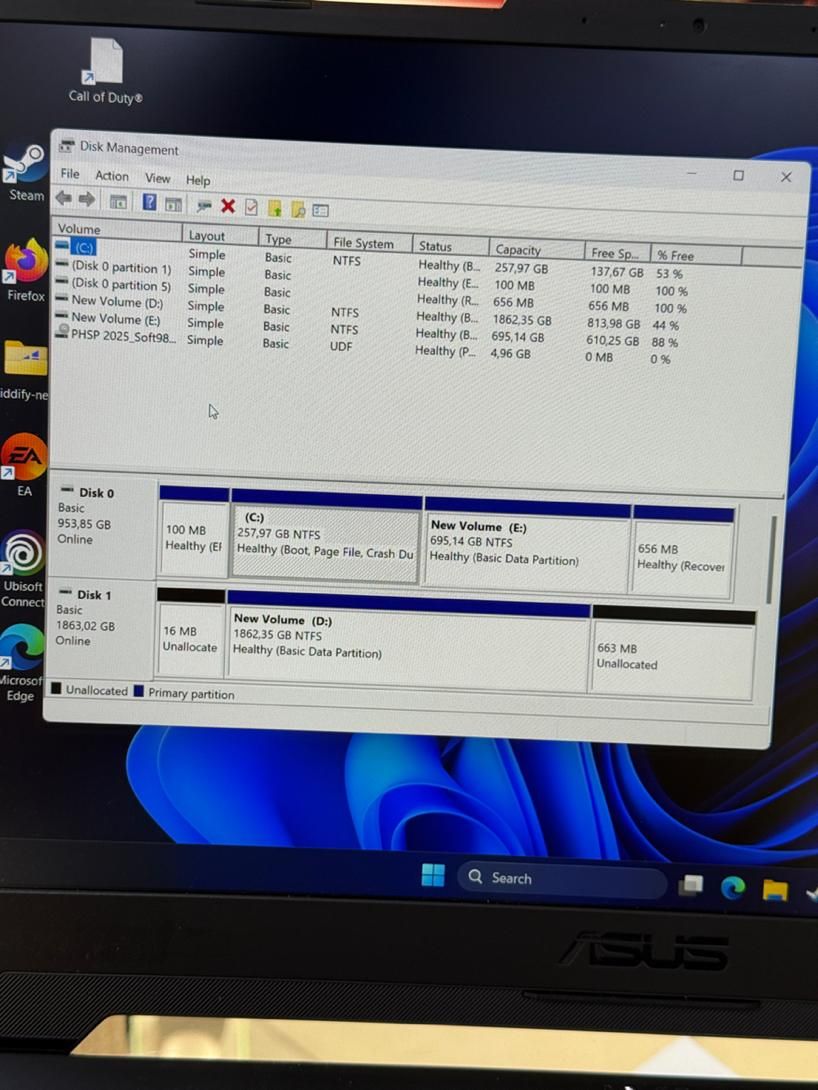Click the black Unallocated legend swatch
818x1090 pixels.
click(56, 689)
